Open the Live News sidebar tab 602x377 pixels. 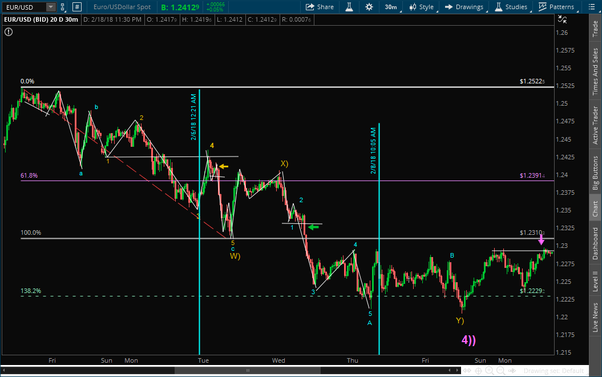click(x=595, y=317)
